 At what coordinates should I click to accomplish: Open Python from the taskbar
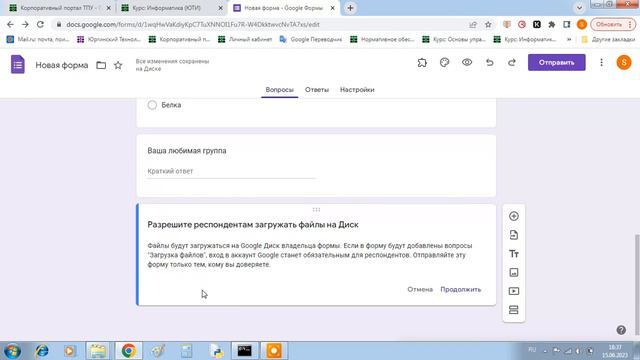[x=216, y=351]
